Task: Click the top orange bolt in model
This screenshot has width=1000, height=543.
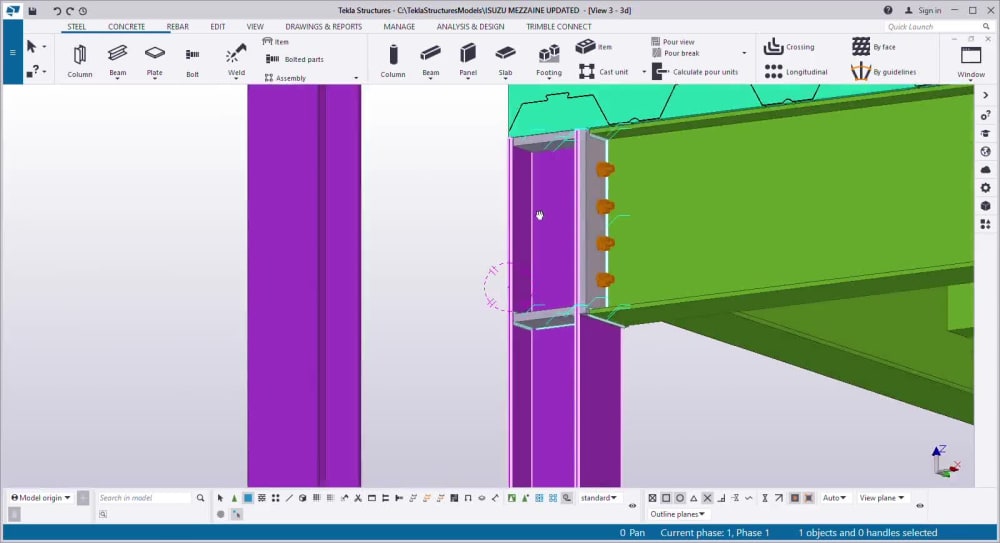Action: coord(605,170)
